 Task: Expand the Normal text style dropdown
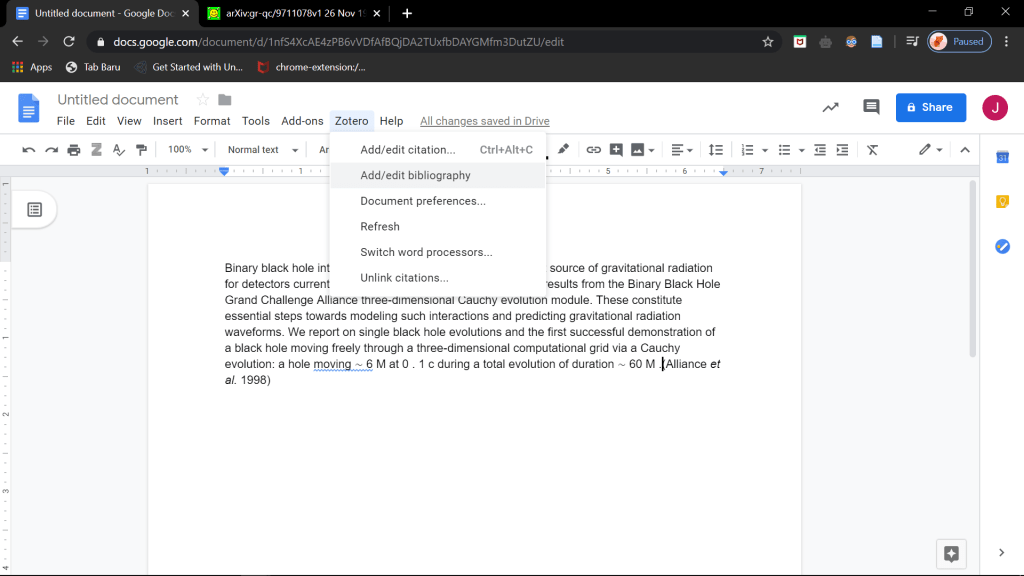coord(263,150)
